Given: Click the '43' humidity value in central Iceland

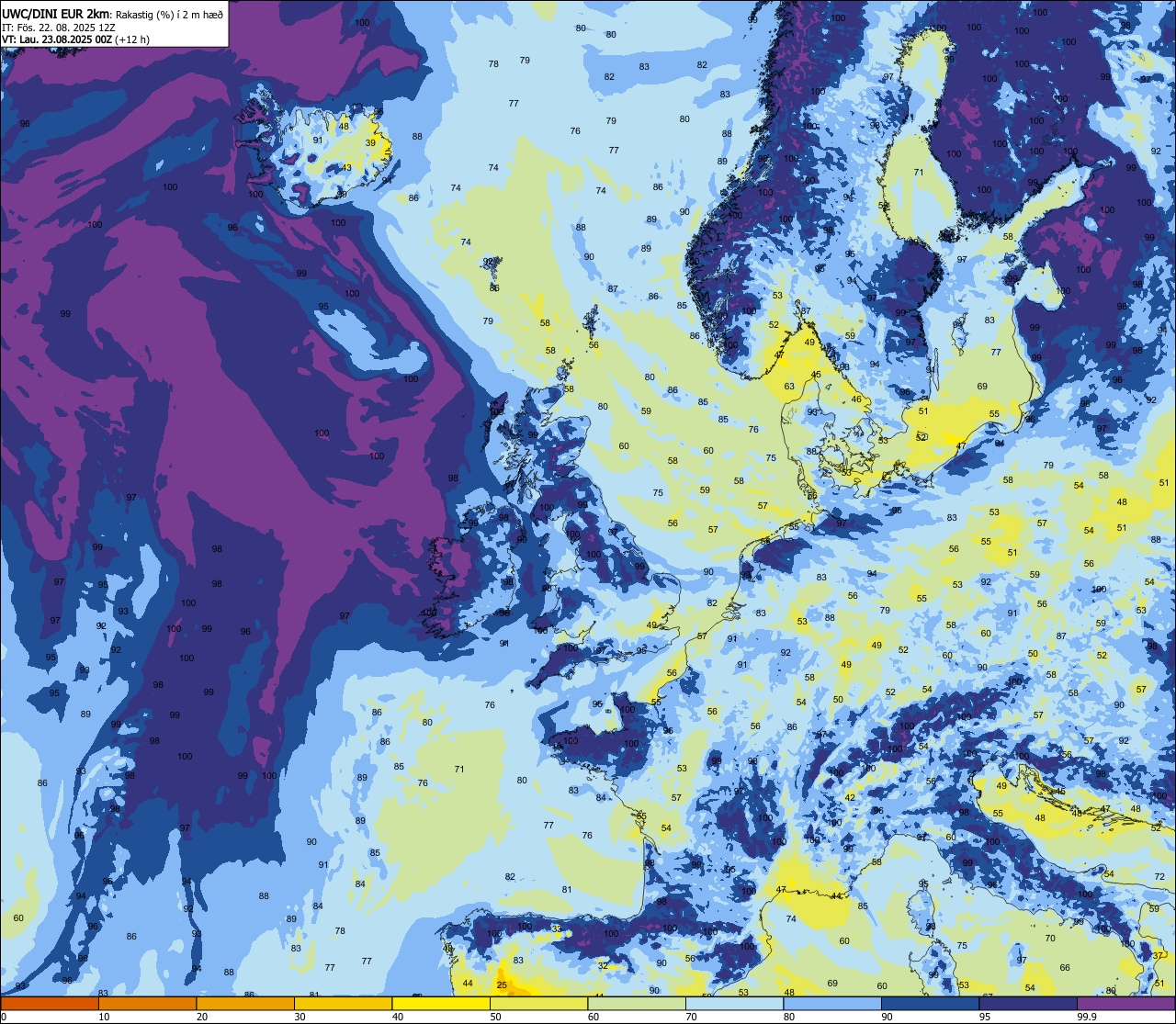Looking at the screenshot, I should pyautogui.click(x=346, y=167).
